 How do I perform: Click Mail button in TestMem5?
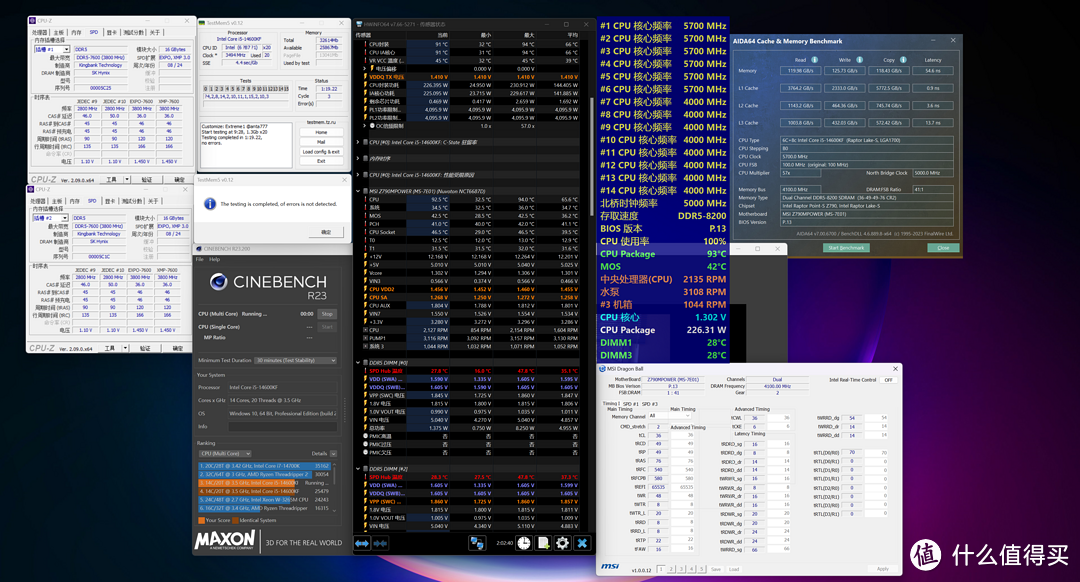[x=321, y=142]
